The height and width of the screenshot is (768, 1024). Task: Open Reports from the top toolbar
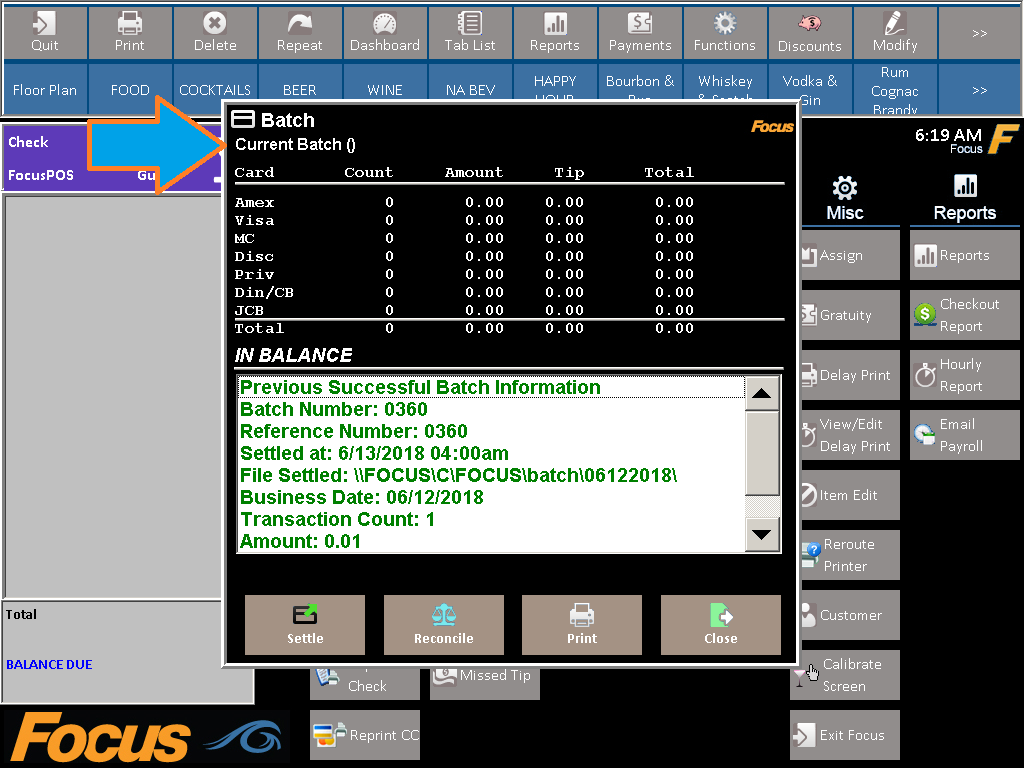coord(555,33)
